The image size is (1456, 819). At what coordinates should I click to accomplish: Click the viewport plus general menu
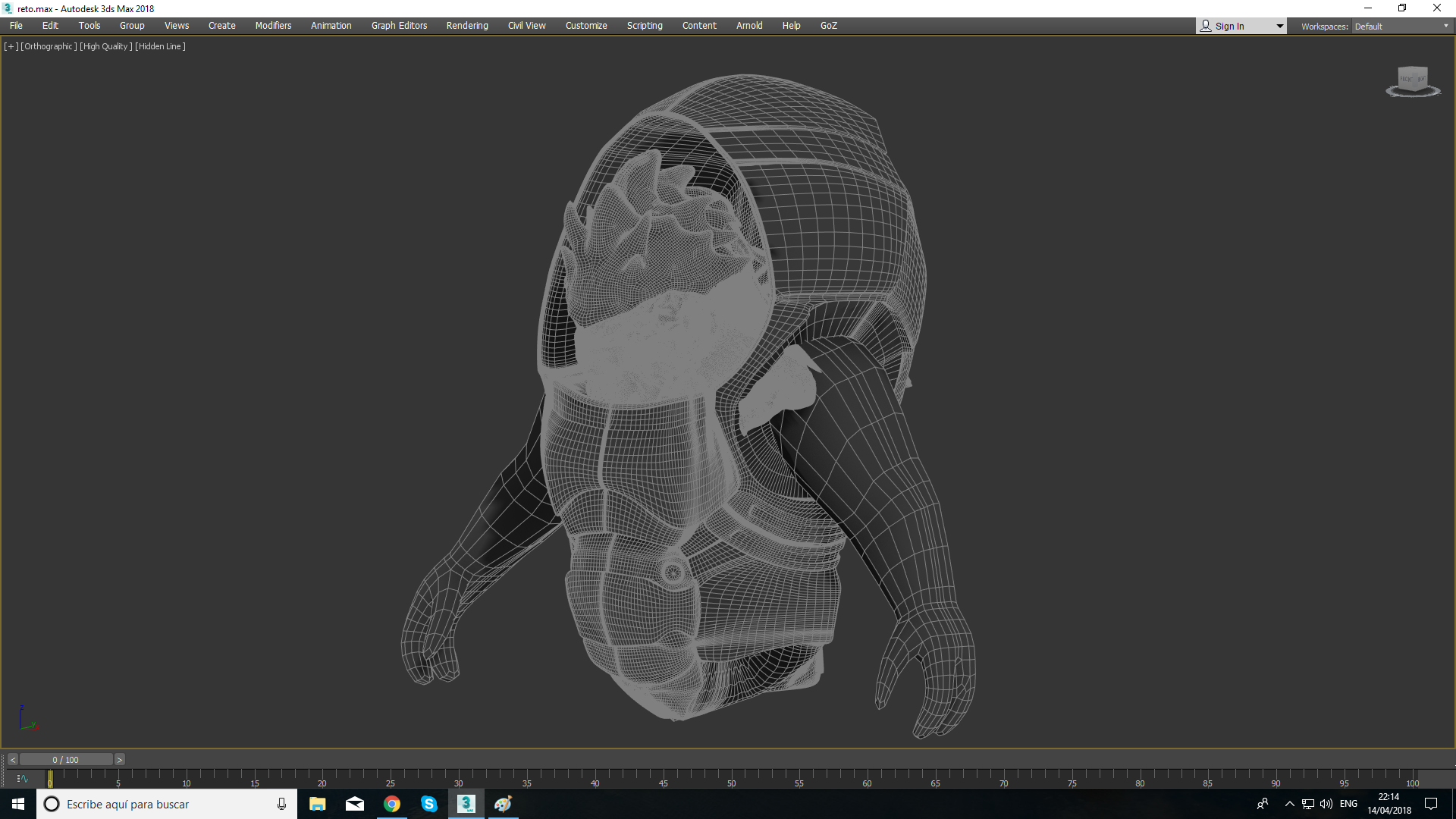pyautogui.click(x=11, y=46)
